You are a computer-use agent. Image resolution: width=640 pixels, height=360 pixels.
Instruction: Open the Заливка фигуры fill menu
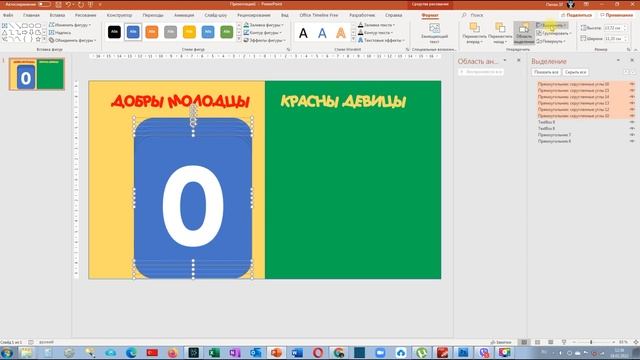(x=264, y=25)
